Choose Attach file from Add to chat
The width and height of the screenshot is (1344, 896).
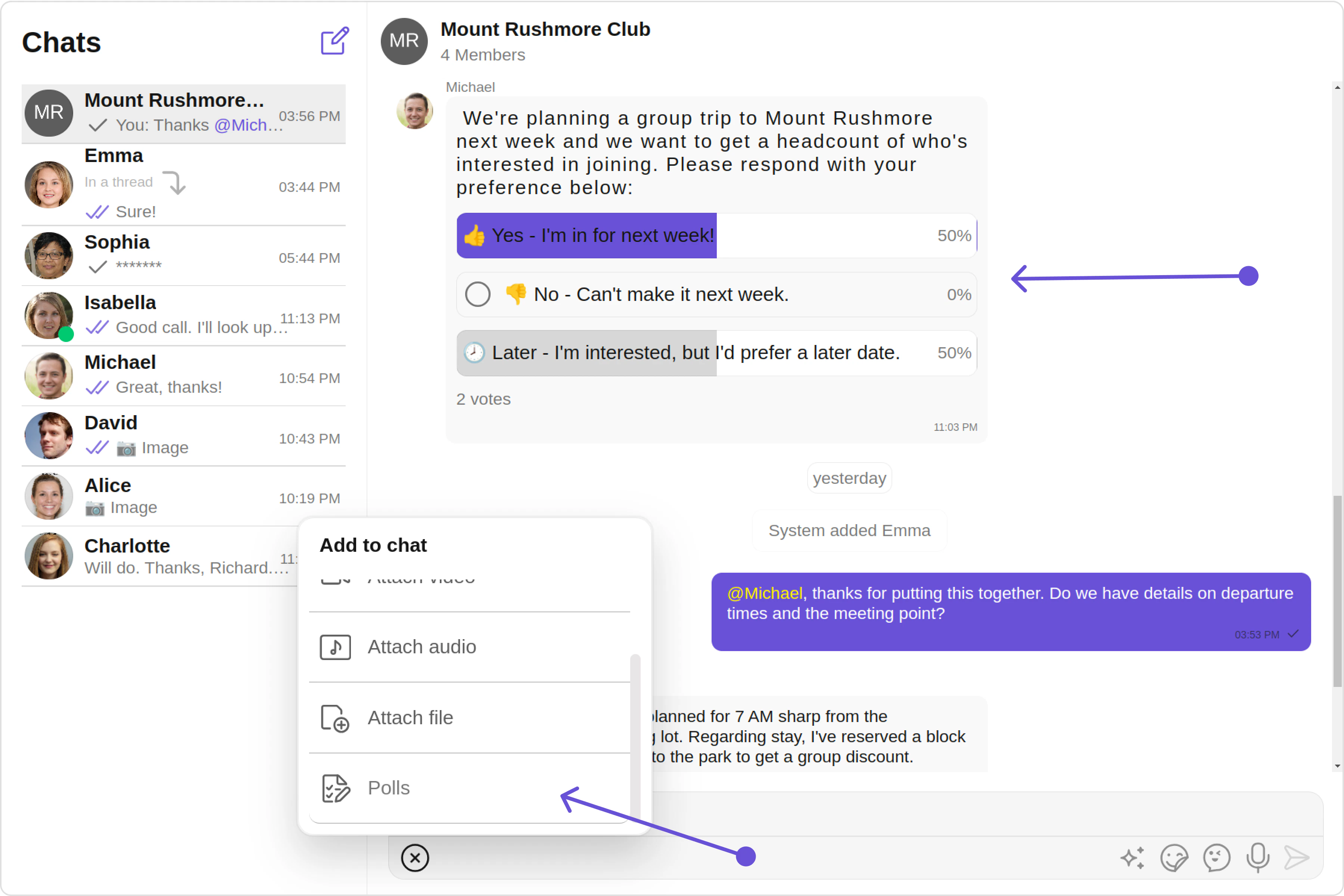(410, 718)
